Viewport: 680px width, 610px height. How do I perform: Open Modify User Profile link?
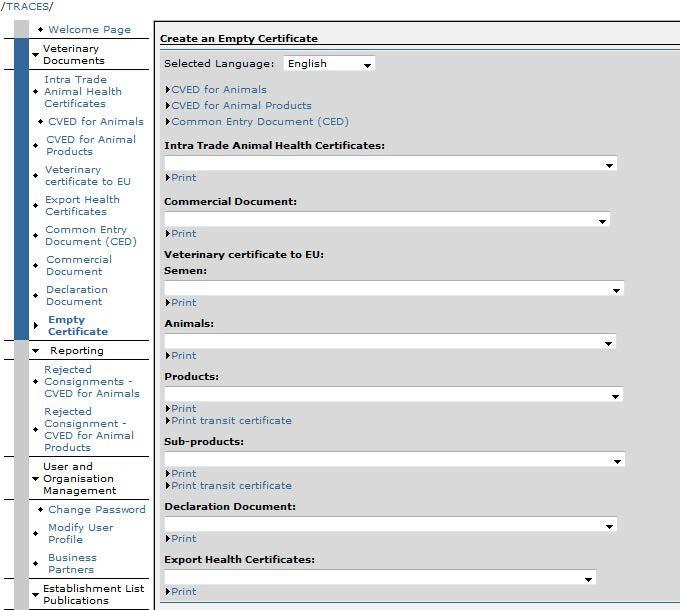coord(81,533)
